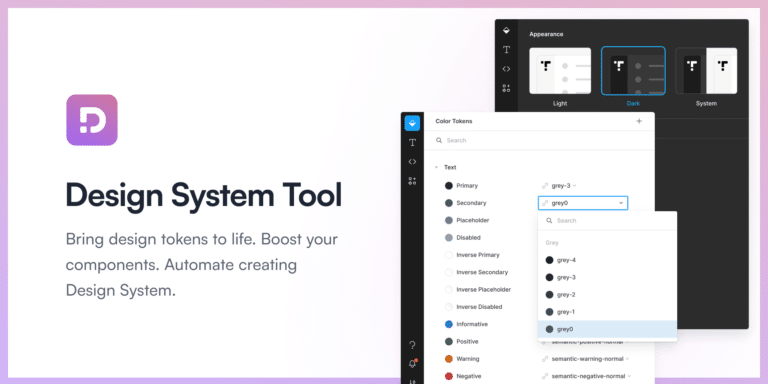Click the Inverse Secondary white swatch

tap(449, 272)
